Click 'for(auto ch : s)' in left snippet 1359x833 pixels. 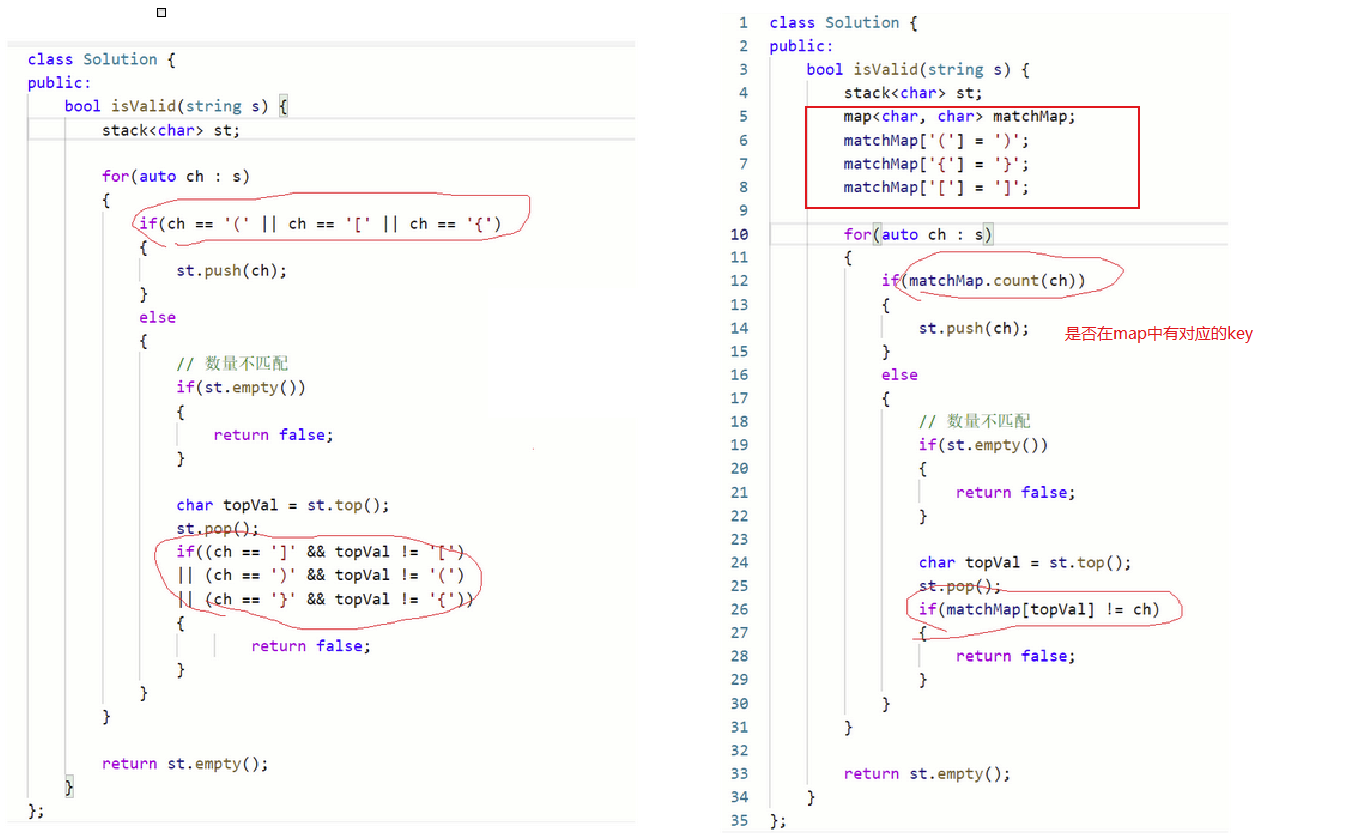click(x=175, y=176)
